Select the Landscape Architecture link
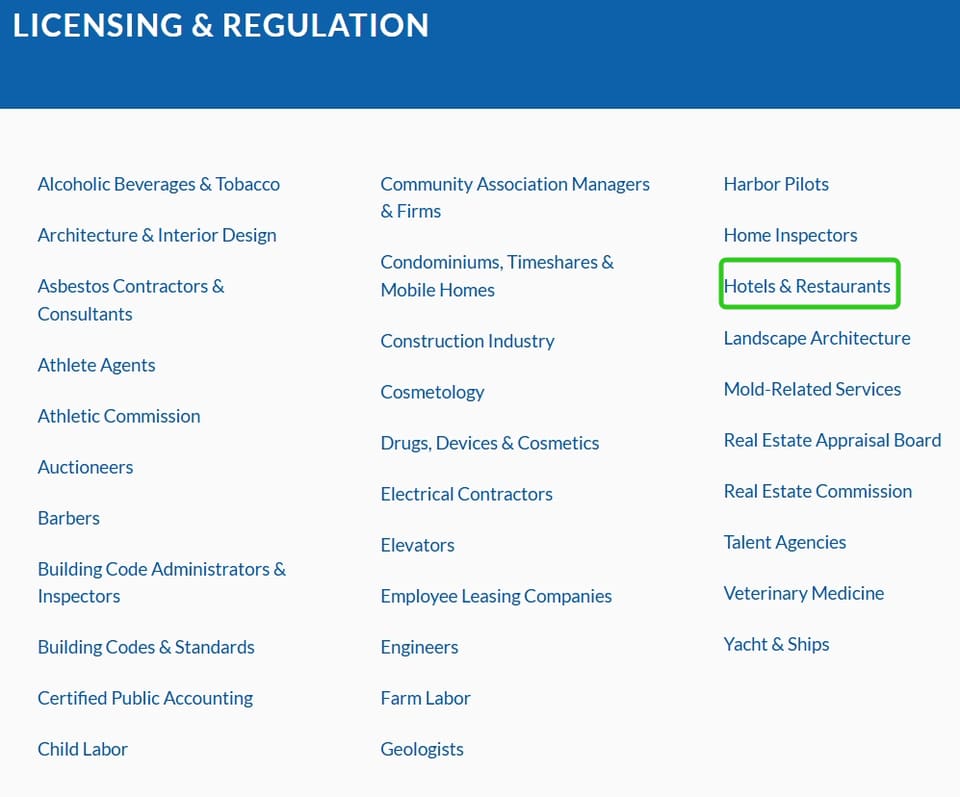Image resolution: width=960 pixels, height=797 pixels. 817,338
